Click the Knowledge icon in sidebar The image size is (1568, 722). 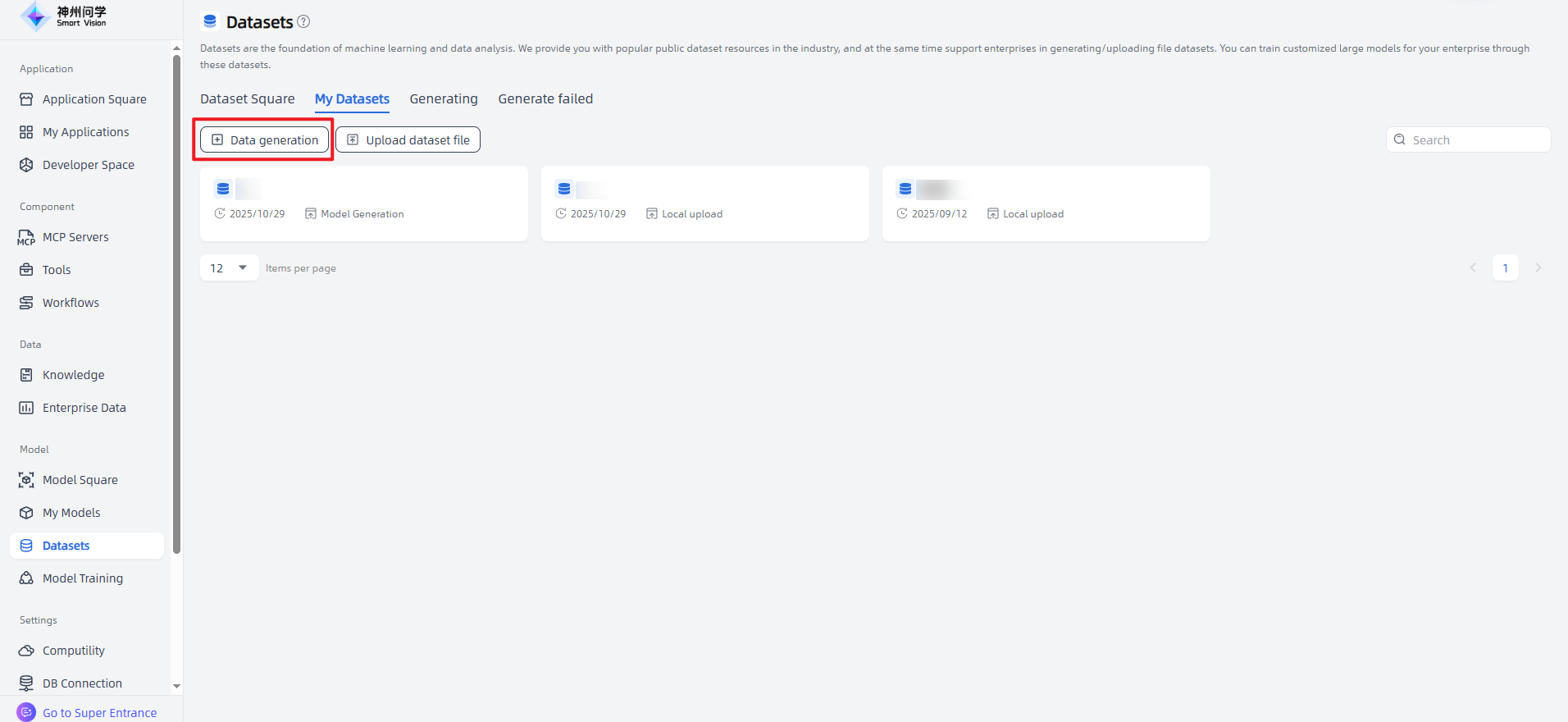tap(26, 375)
